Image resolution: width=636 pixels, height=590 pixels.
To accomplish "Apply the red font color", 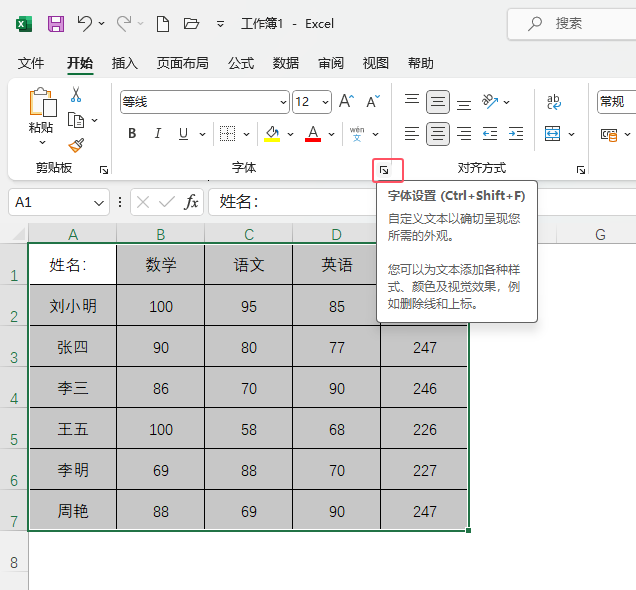I will [x=313, y=133].
